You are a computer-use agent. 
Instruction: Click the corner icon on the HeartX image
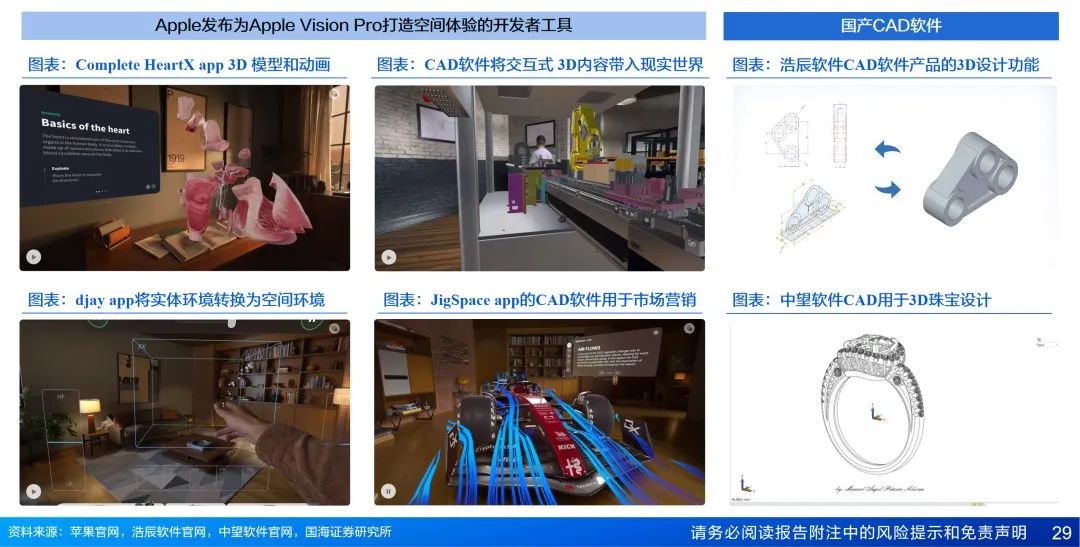(x=334, y=94)
